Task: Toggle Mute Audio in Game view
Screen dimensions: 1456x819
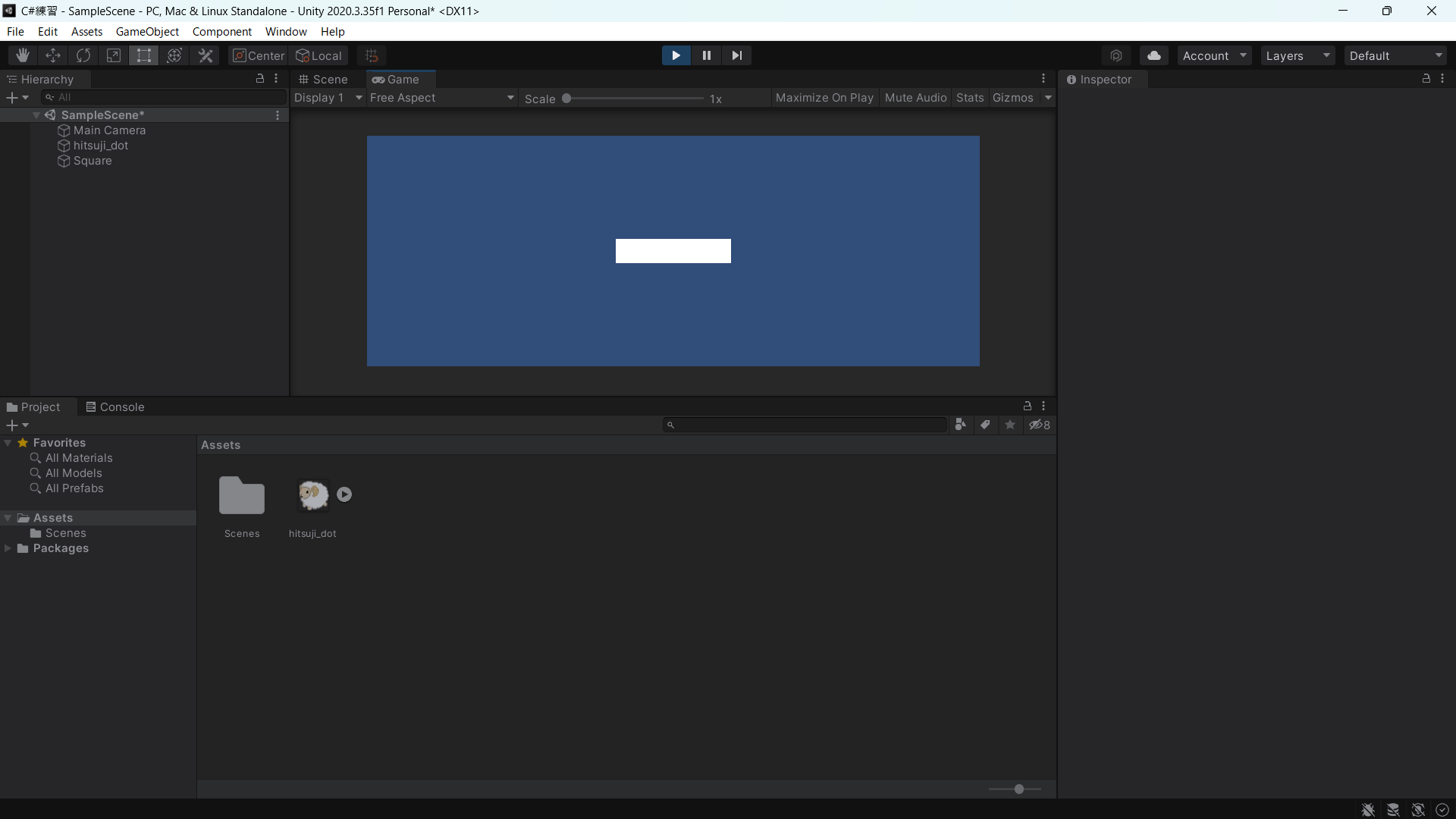Action: click(x=915, y=97)
